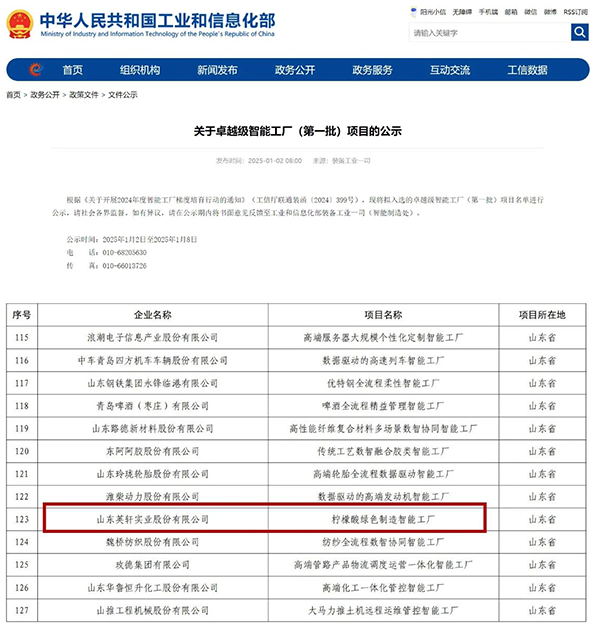The image size is (593, 631).
Task: Click sequence number 123 in the table
Action: (22, 520)
